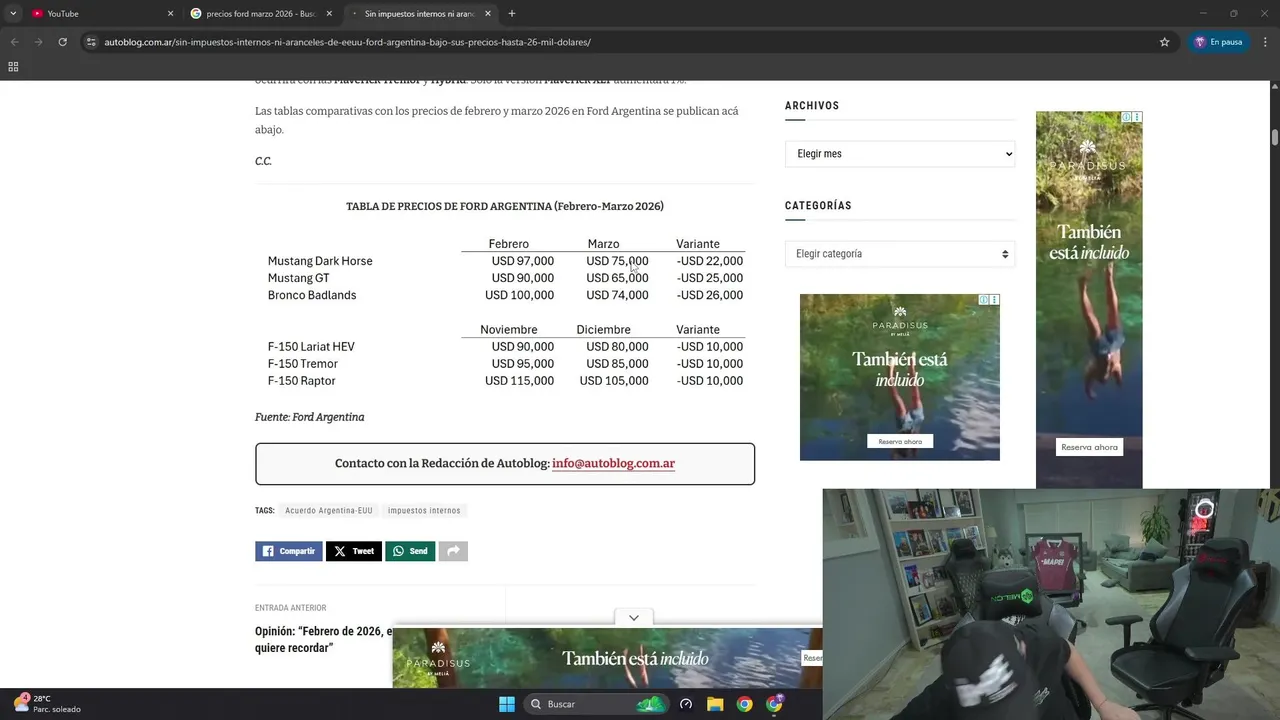Click the Fuente: Ford Argentina text

[310, 417]
